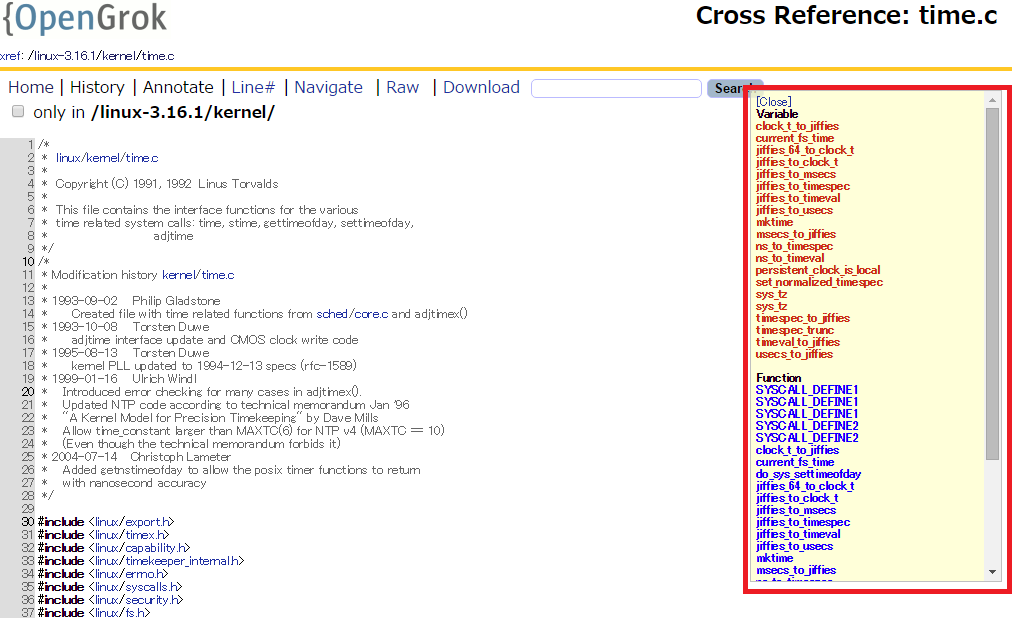Click the OpenGrok logo
This screenshot has height=618, width=1012.
(x=85, y=20)
